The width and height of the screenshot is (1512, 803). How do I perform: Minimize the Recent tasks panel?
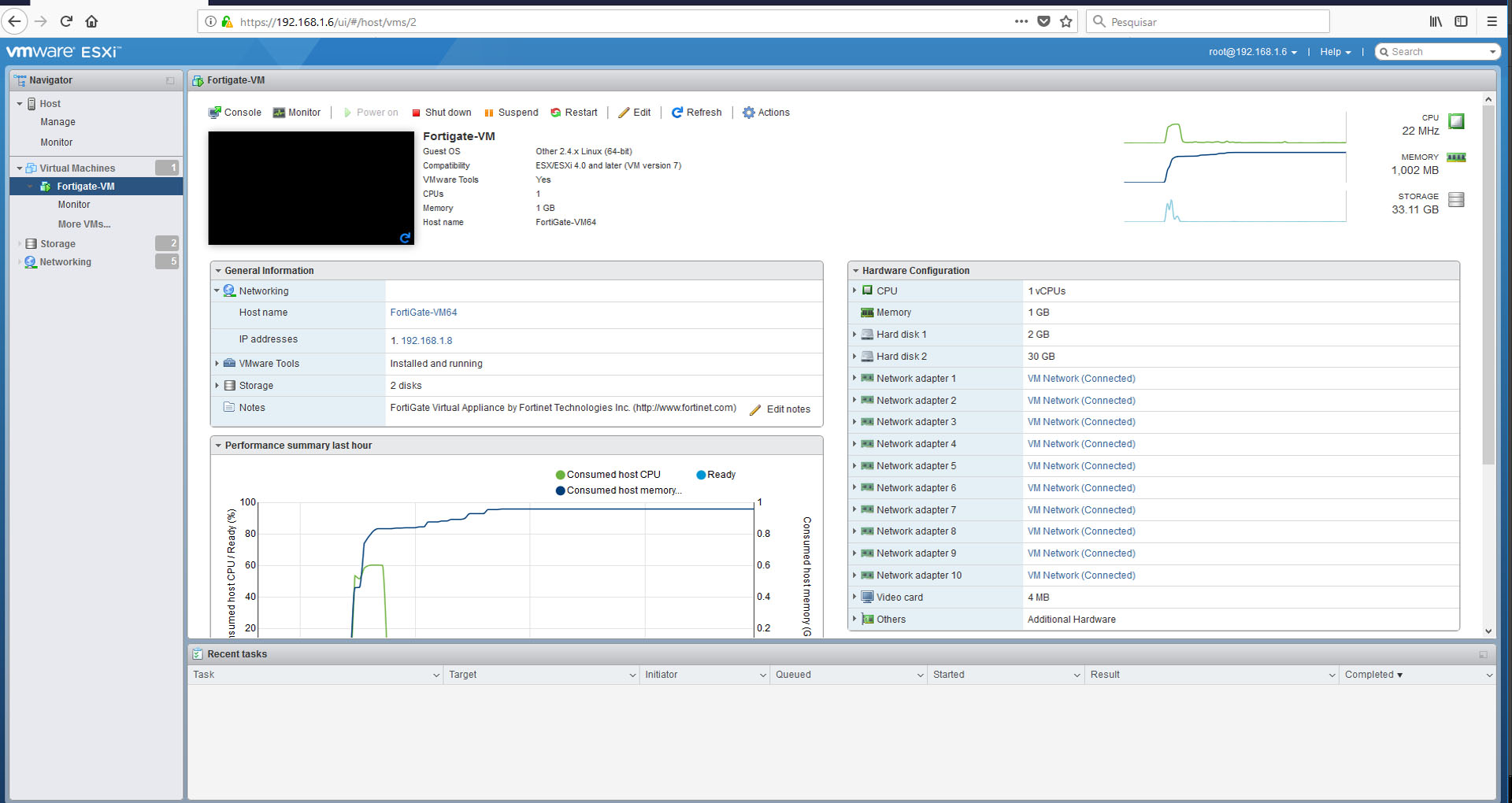[x=1483, y=654]
